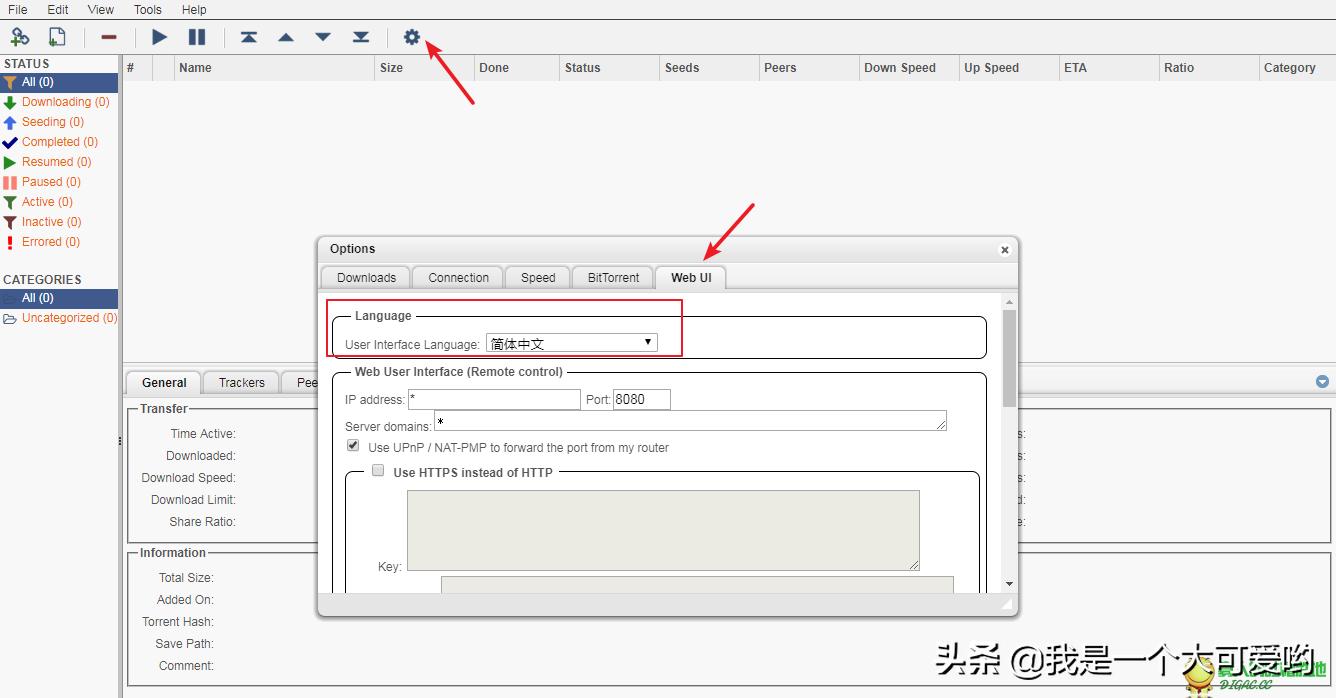Switch to the Trackers tab
The height and width of the screenshot is (698, 1336).
[x=240, y=382]
